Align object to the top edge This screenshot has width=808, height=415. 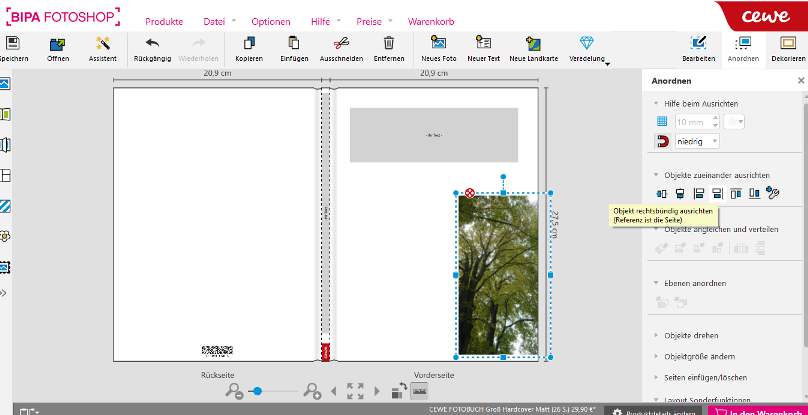click(736, 193)
